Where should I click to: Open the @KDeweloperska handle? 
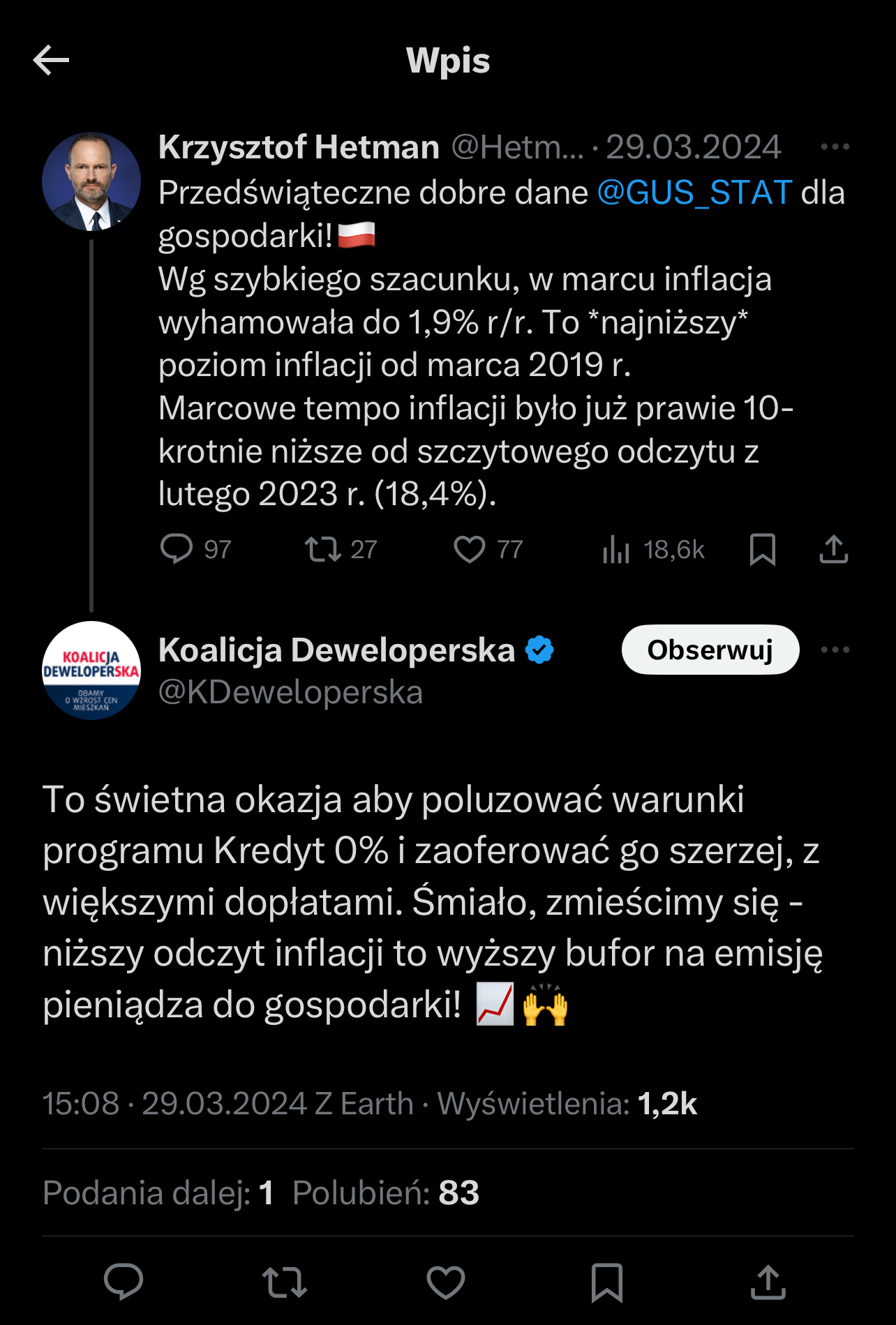[290, 692]
